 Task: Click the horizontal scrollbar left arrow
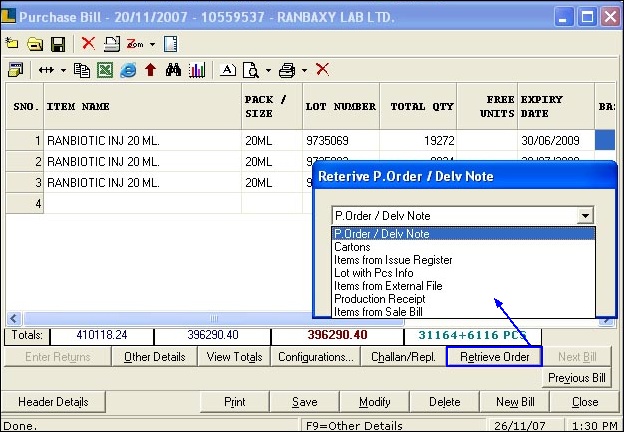point(14,318)
